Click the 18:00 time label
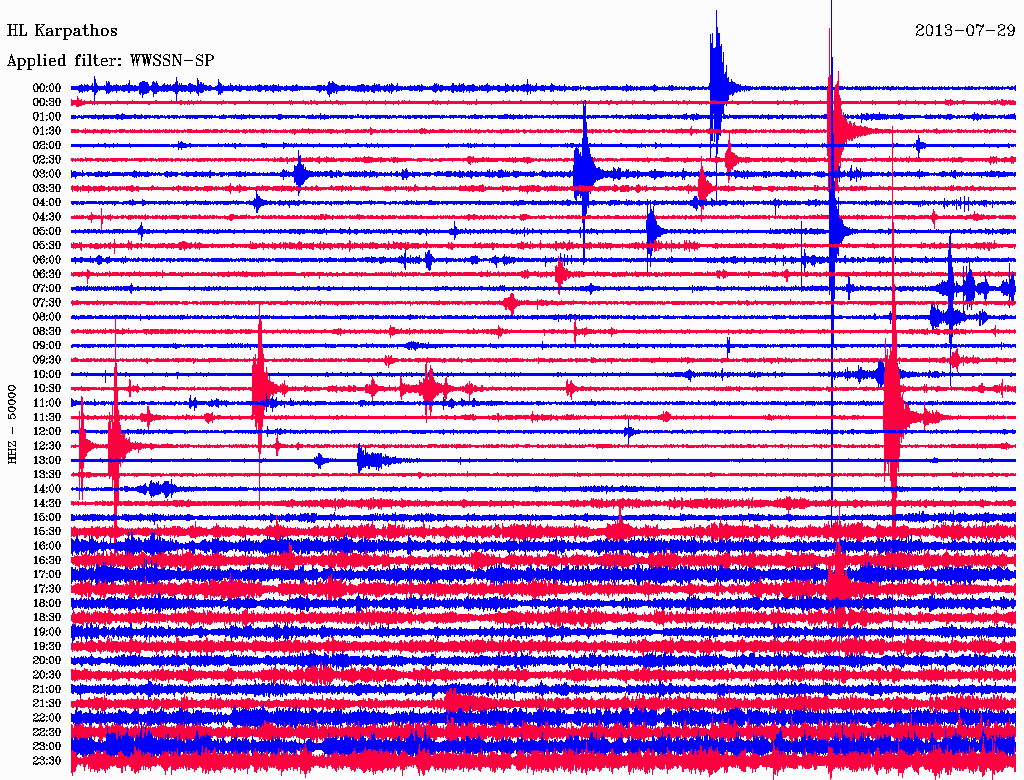Viewport: 1024px width, 780px height. pos(47,603)
